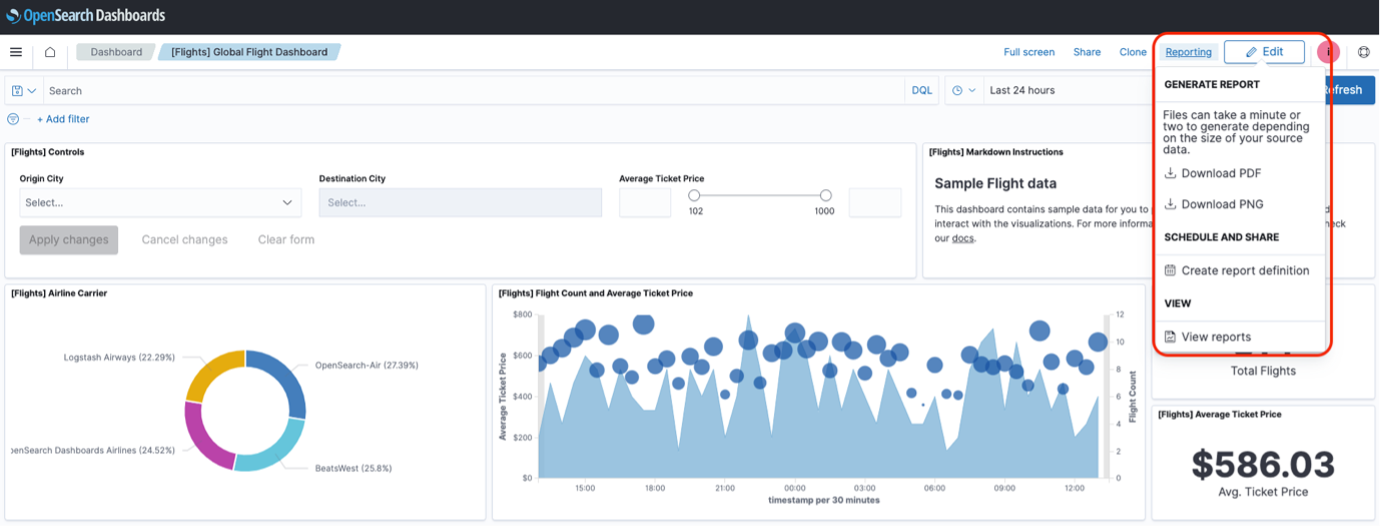1384x528 pixels.
Task: Click the Edit button
Action: coord(1264,52)
